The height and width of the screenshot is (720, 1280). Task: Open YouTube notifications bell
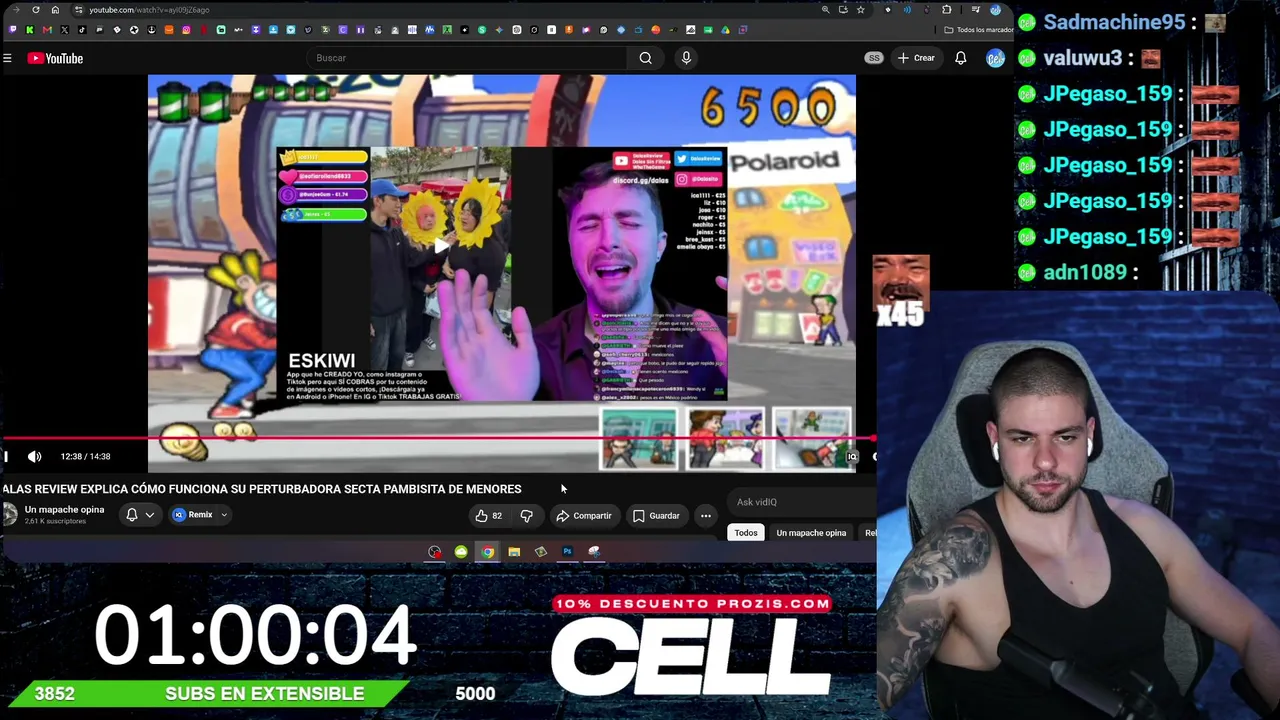(x=960, y=58)
